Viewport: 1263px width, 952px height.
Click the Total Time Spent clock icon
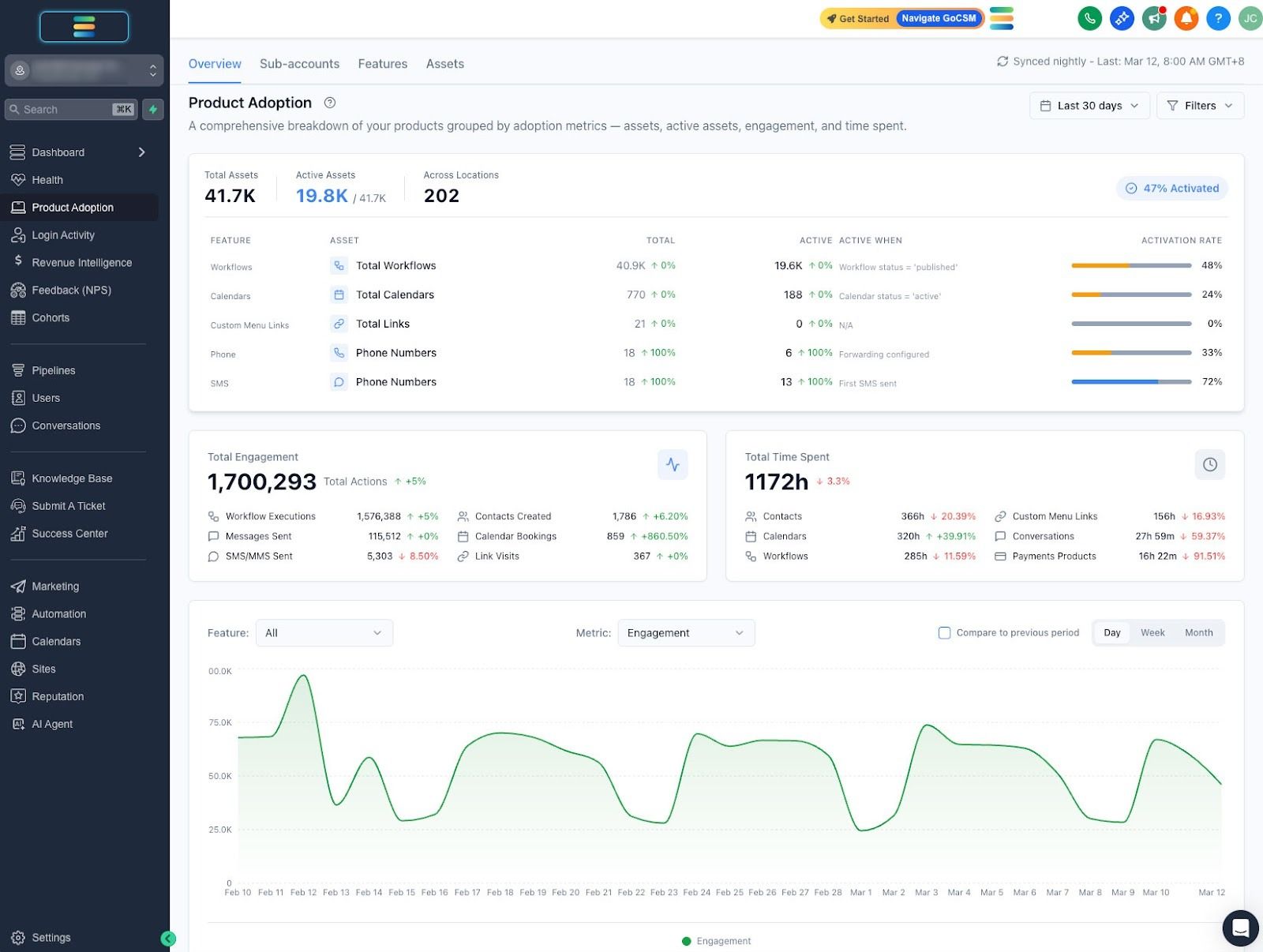[1209, 464]
